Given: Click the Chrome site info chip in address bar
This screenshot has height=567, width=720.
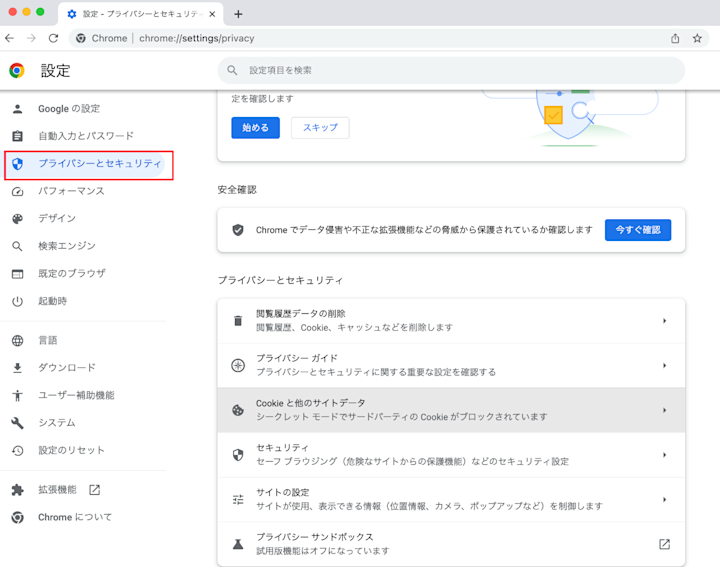Looking at the screenshot, I should (x=101, y=38).
